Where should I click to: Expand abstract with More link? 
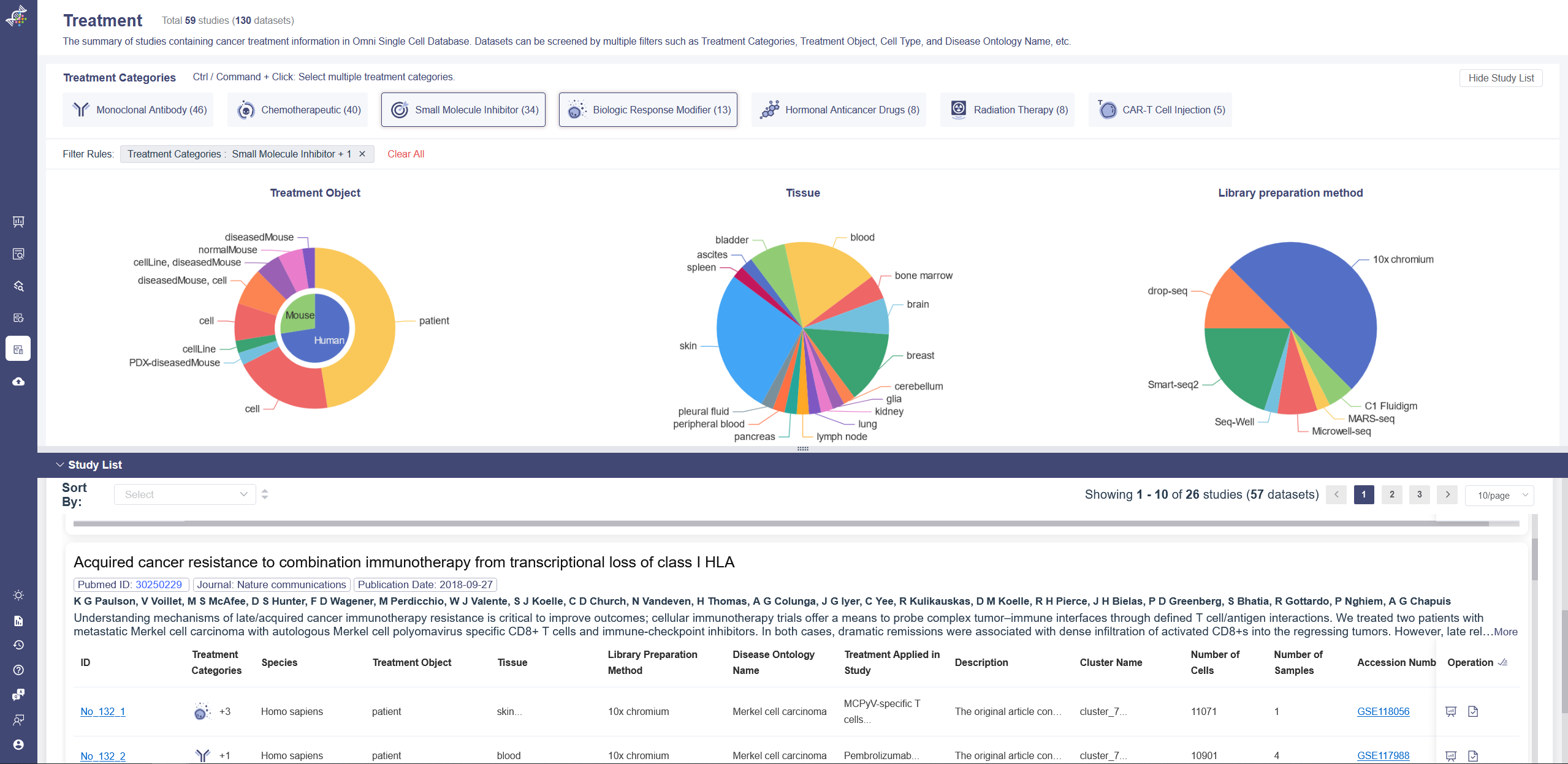[x=1505, y=632]
